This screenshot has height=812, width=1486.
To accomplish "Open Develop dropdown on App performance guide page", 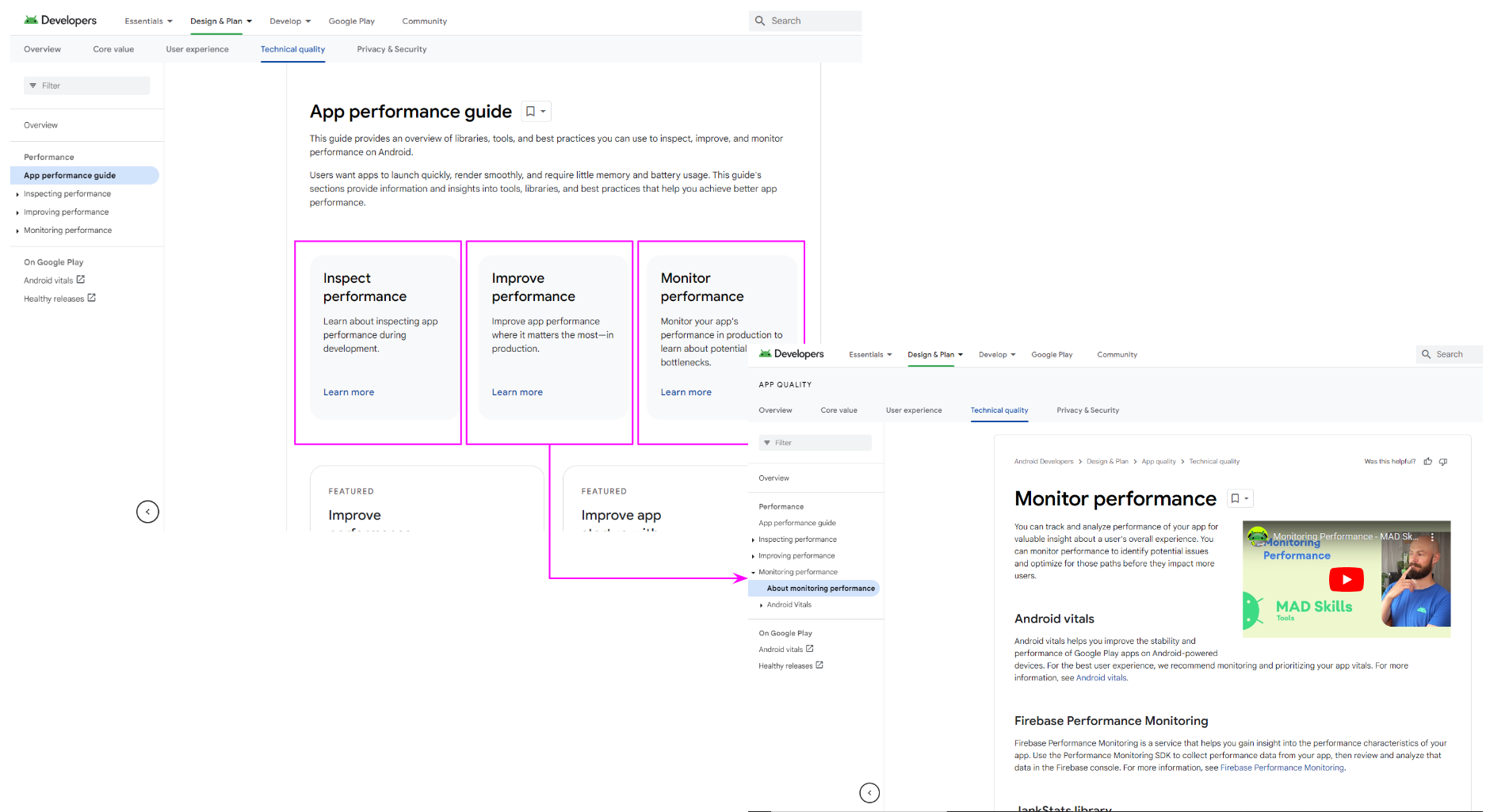I will (x=290, y=21).
